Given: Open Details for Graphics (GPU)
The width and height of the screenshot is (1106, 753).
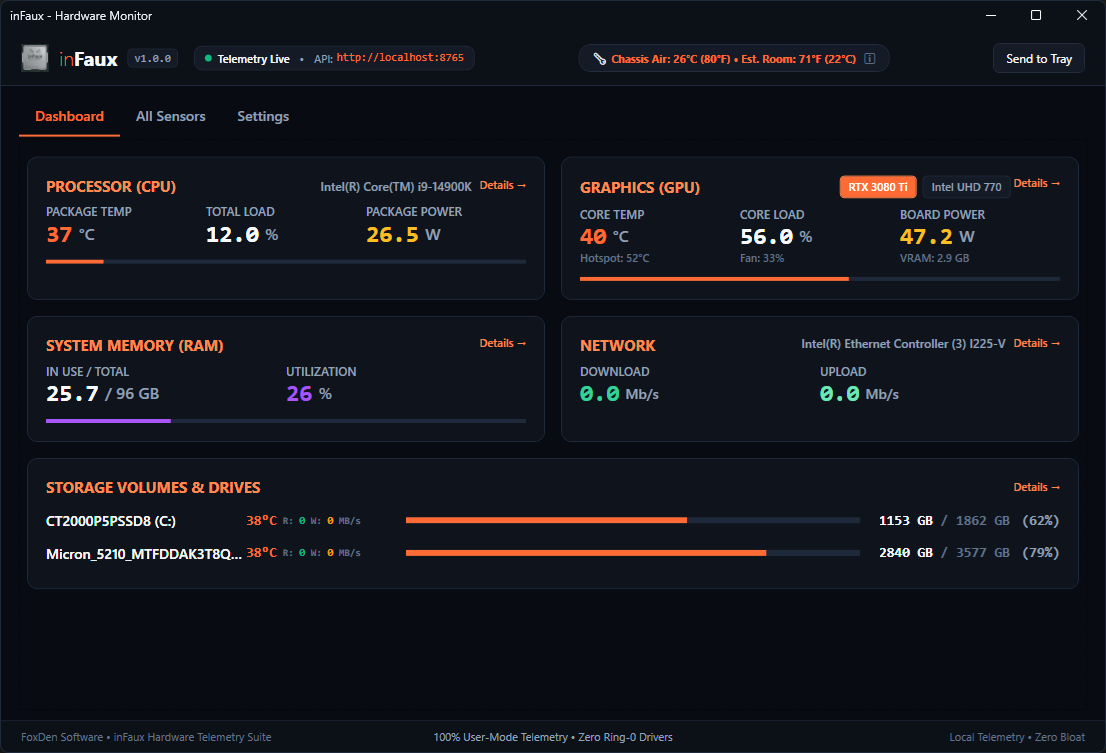Looking at the screenshot, I should pos(1036,183).
